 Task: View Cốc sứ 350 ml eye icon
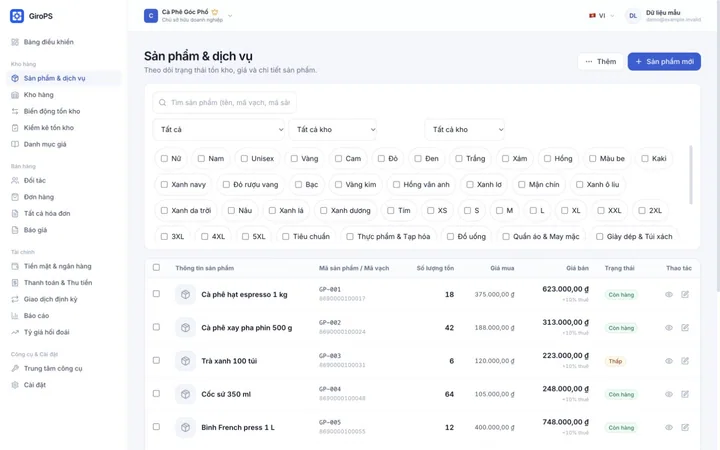coord(669,394)
